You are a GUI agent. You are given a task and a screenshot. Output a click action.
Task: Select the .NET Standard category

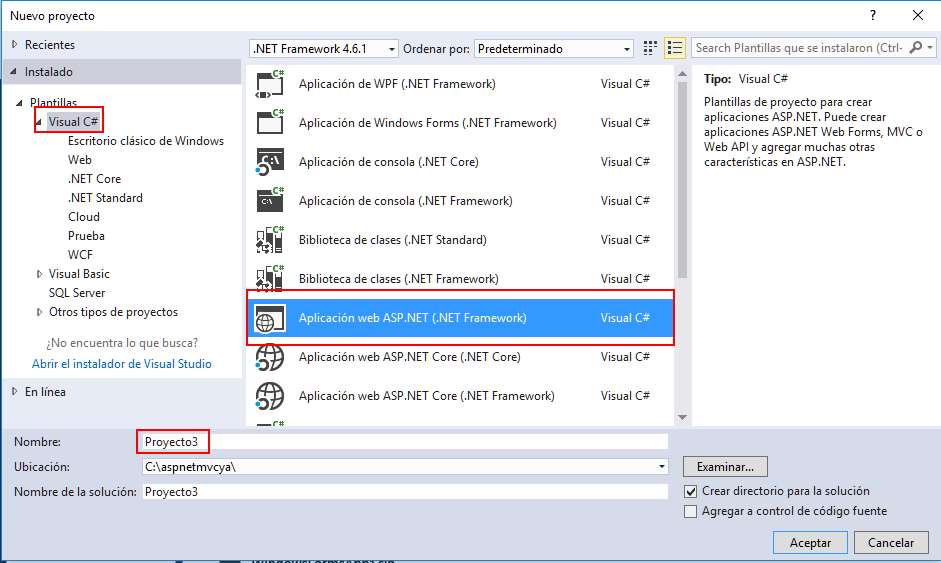click(x=105, y=198)
